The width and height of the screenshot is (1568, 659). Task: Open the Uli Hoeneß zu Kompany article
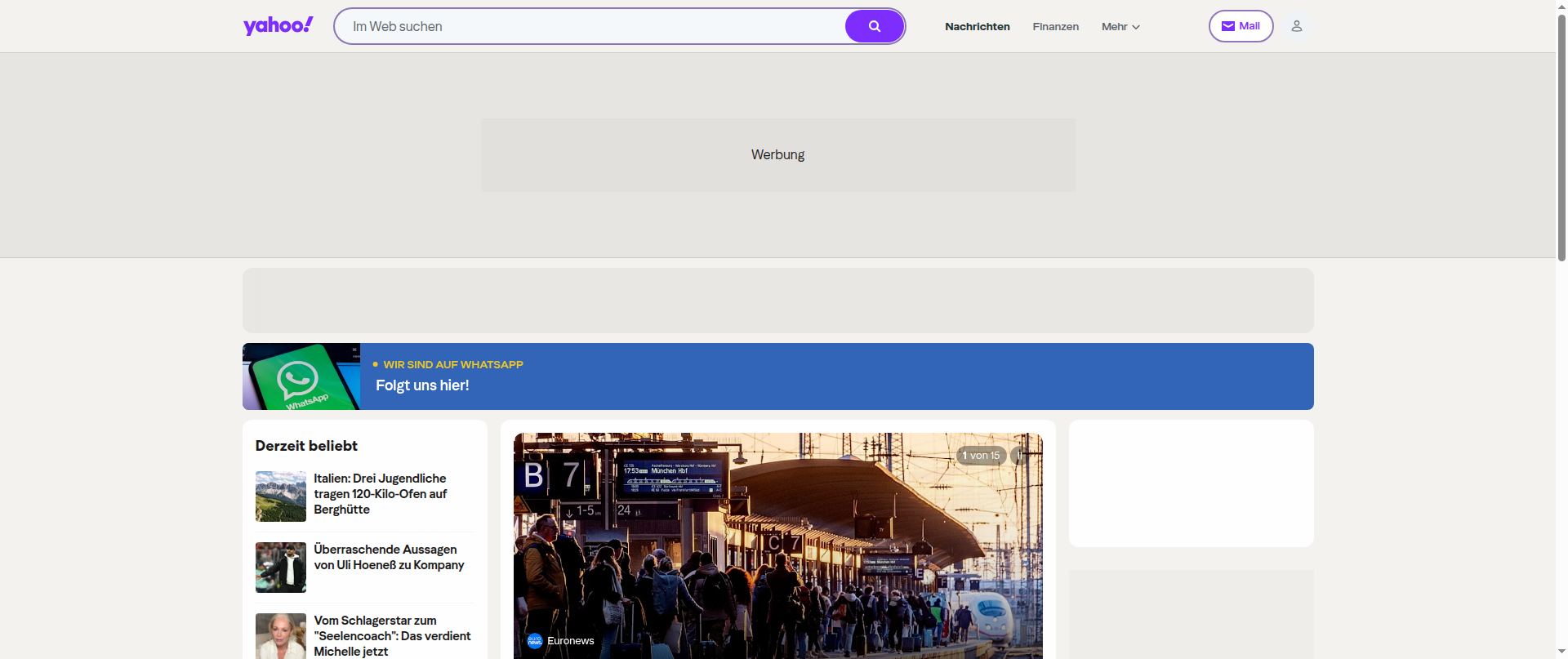(389, 557)
